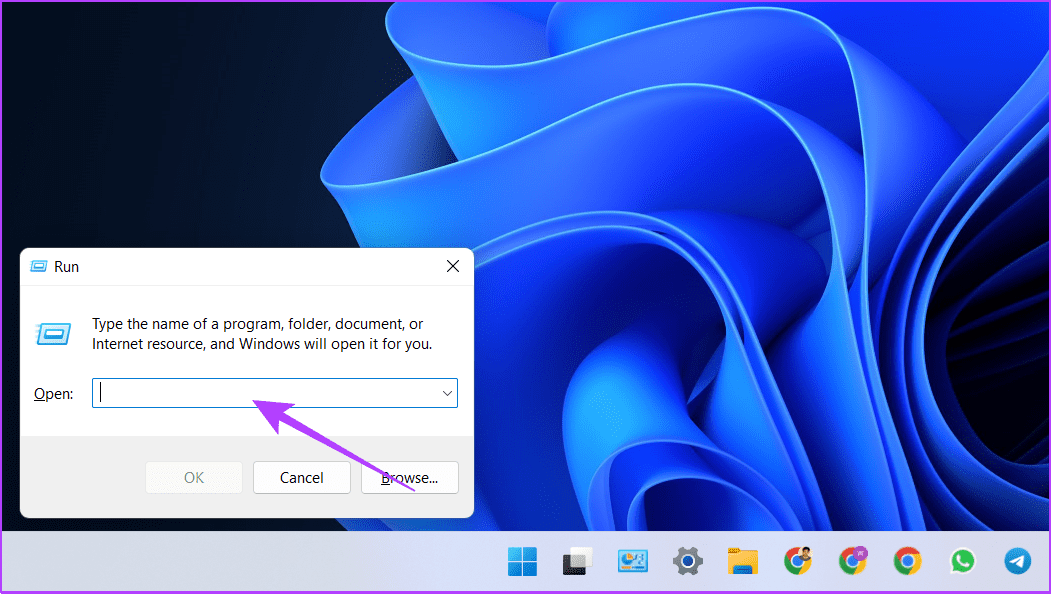Close the Run dialog with X
The height and width of the screenshot is (594, 1051).
click(453, 266)
